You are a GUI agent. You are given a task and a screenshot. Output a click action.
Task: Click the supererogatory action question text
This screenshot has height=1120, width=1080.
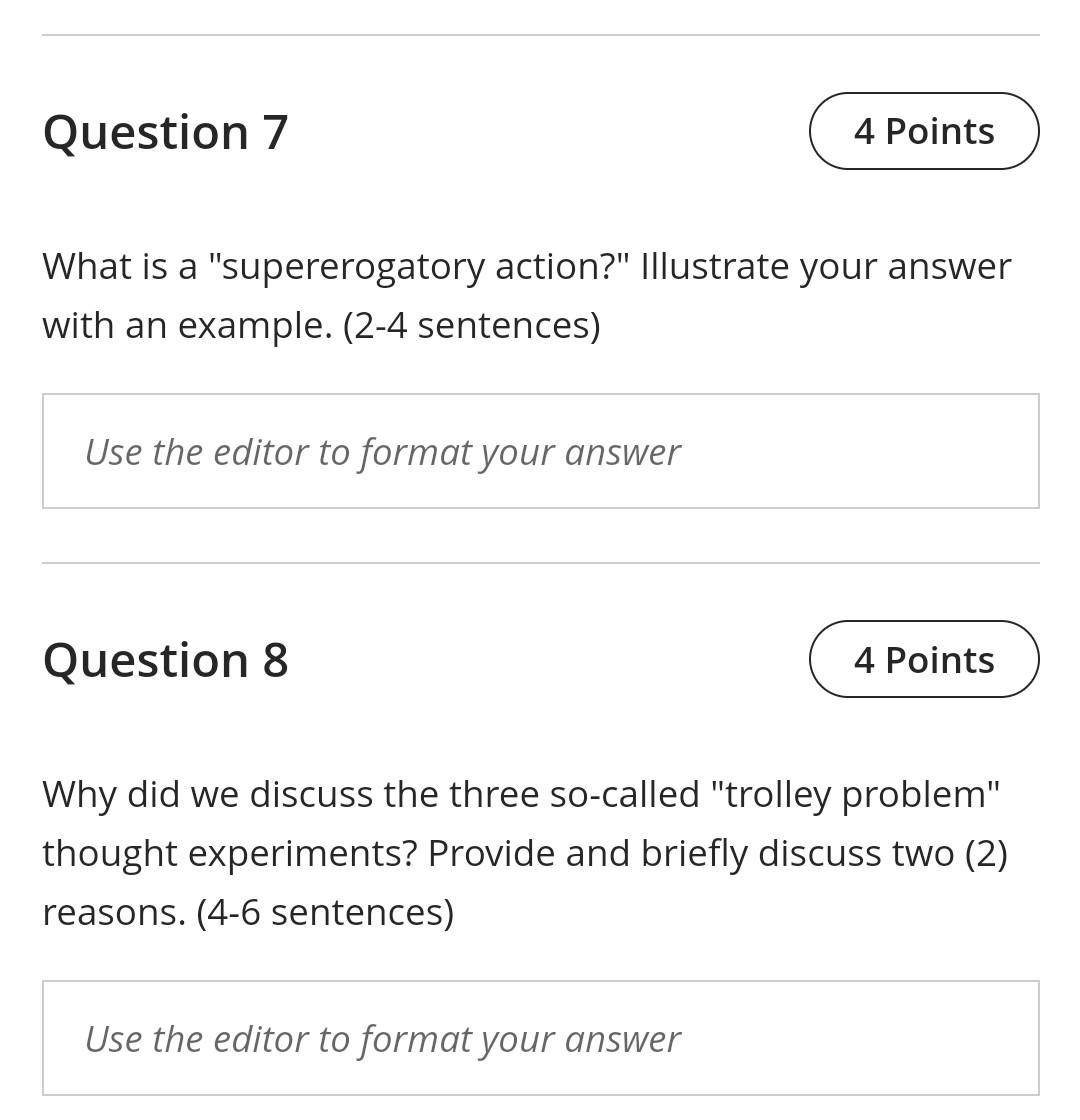527,294
